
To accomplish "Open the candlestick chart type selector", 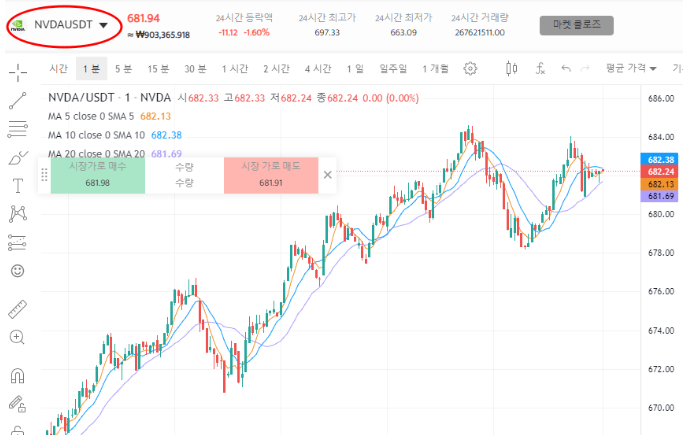I will pyautogui.click(x=511, y=69).
